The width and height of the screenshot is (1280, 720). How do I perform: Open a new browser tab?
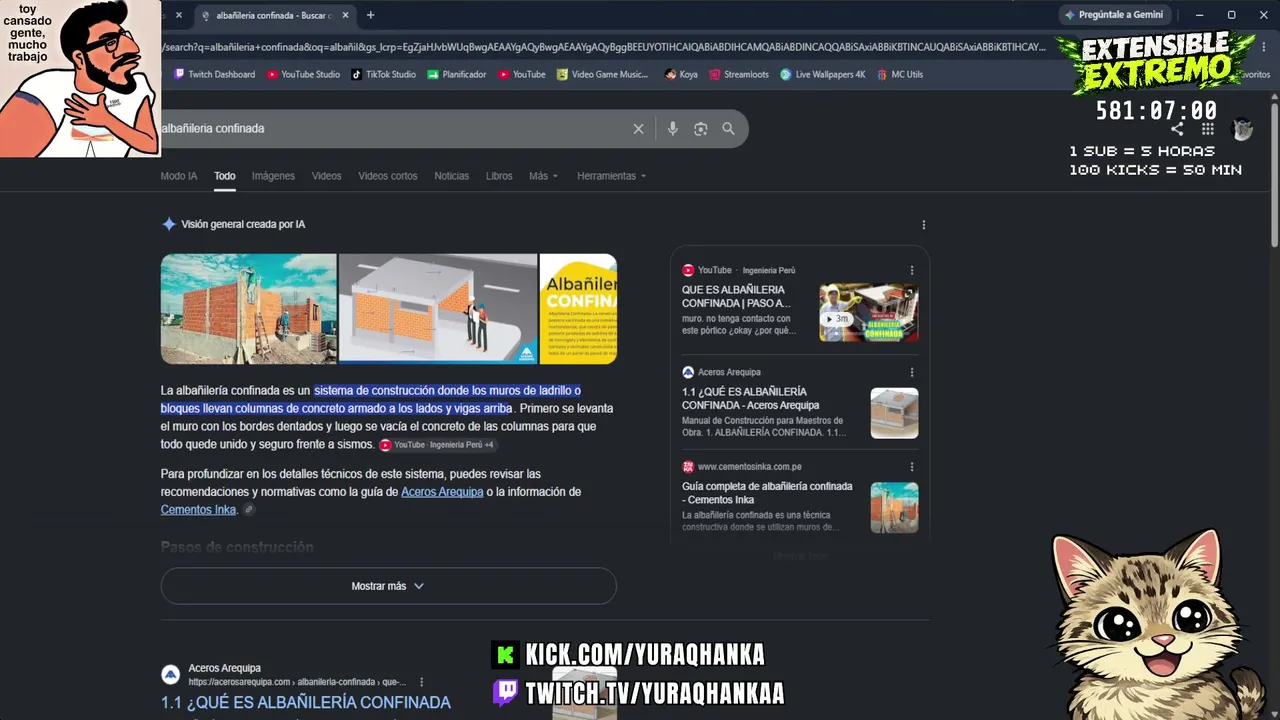[x=370, y=15]
